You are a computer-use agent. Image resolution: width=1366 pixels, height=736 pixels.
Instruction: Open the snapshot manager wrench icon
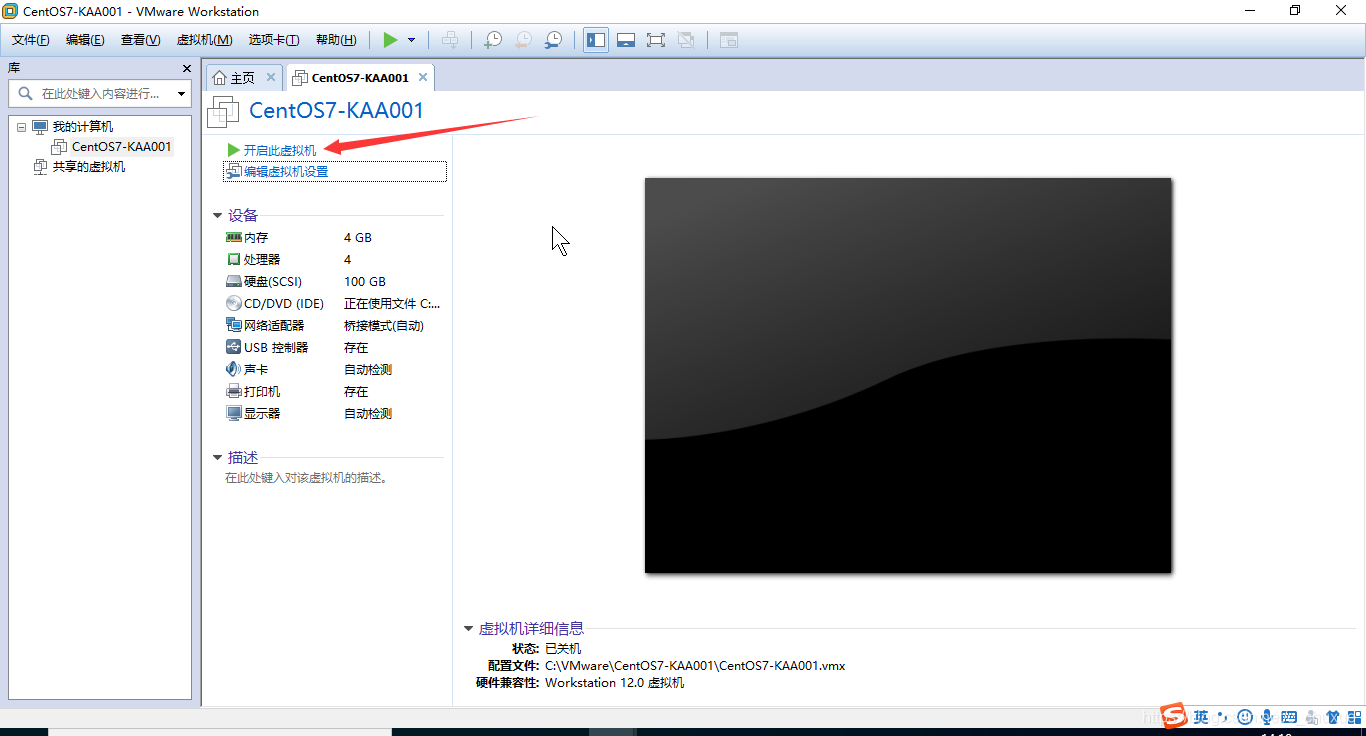[x=553, y=40]
